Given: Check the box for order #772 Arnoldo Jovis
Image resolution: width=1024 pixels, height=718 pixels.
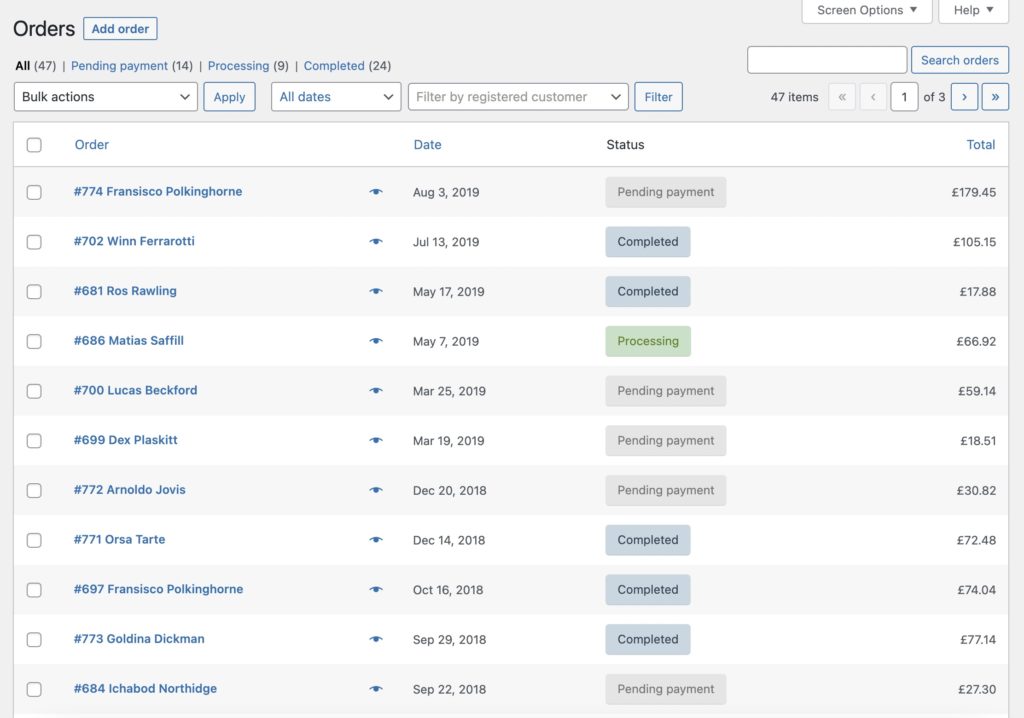Looking at the screenshot, I should click(x=34, y=490).
